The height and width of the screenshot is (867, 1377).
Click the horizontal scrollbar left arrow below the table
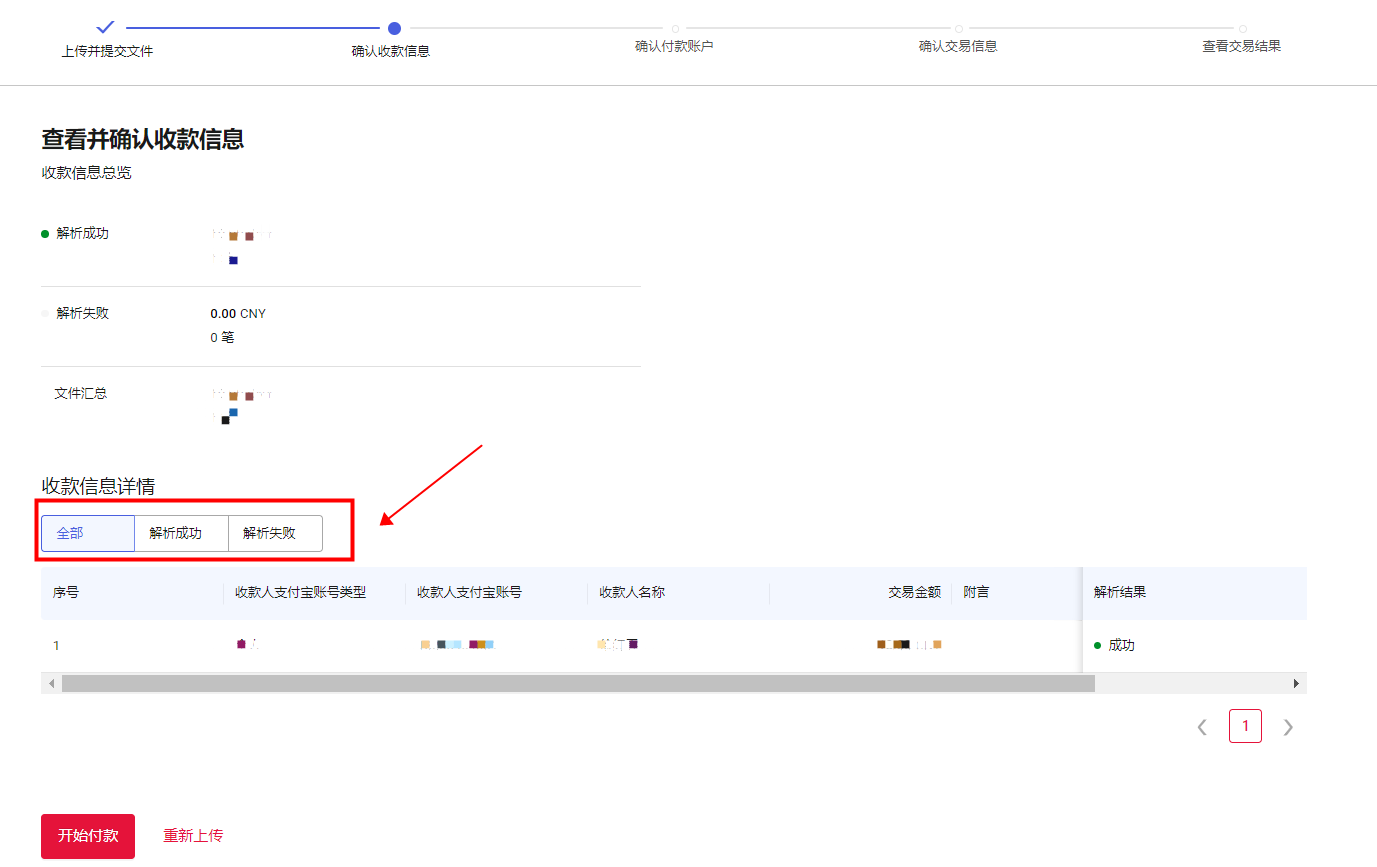coord(51,682)
